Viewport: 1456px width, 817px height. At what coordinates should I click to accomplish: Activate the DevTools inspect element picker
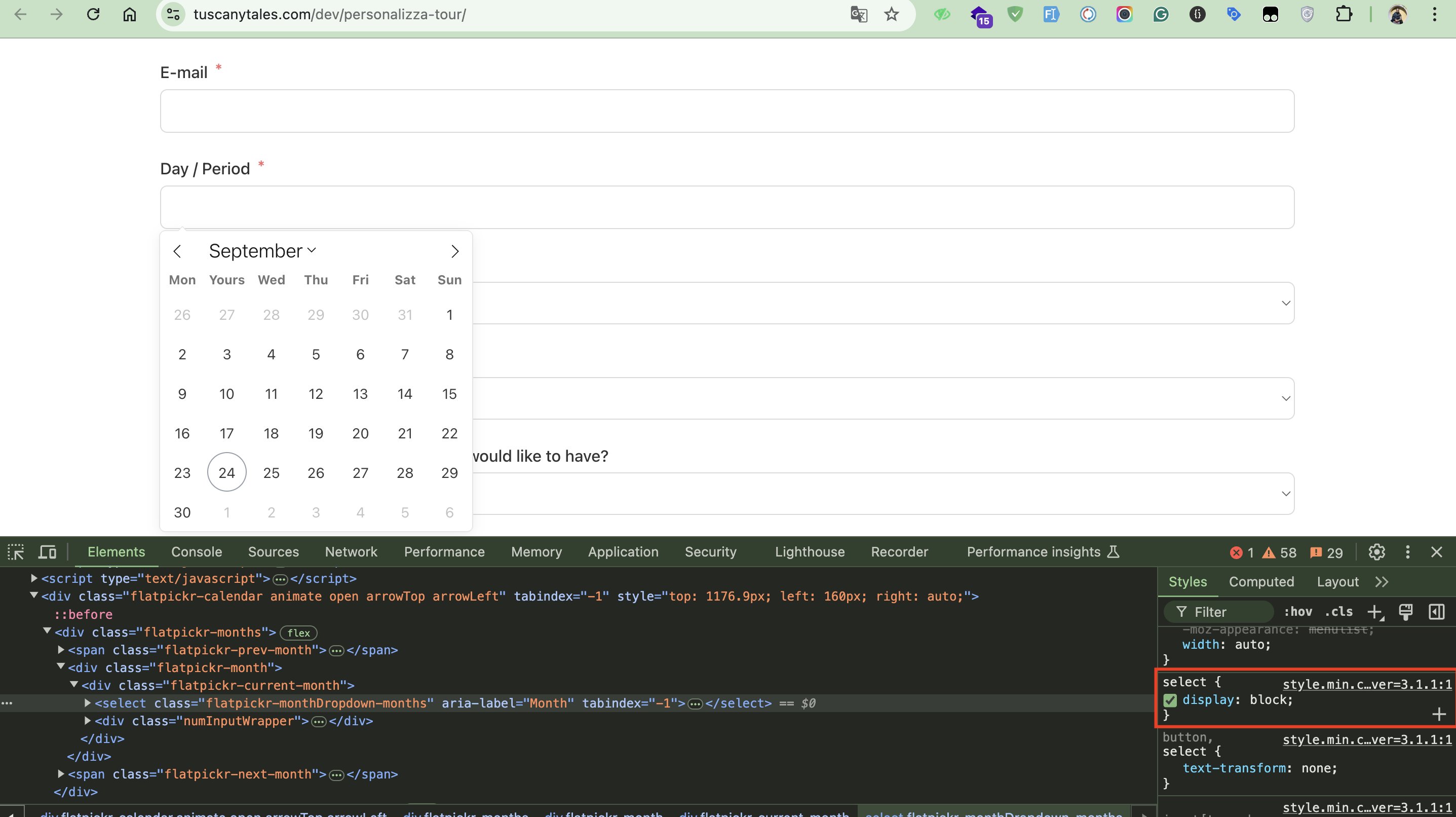16,552
